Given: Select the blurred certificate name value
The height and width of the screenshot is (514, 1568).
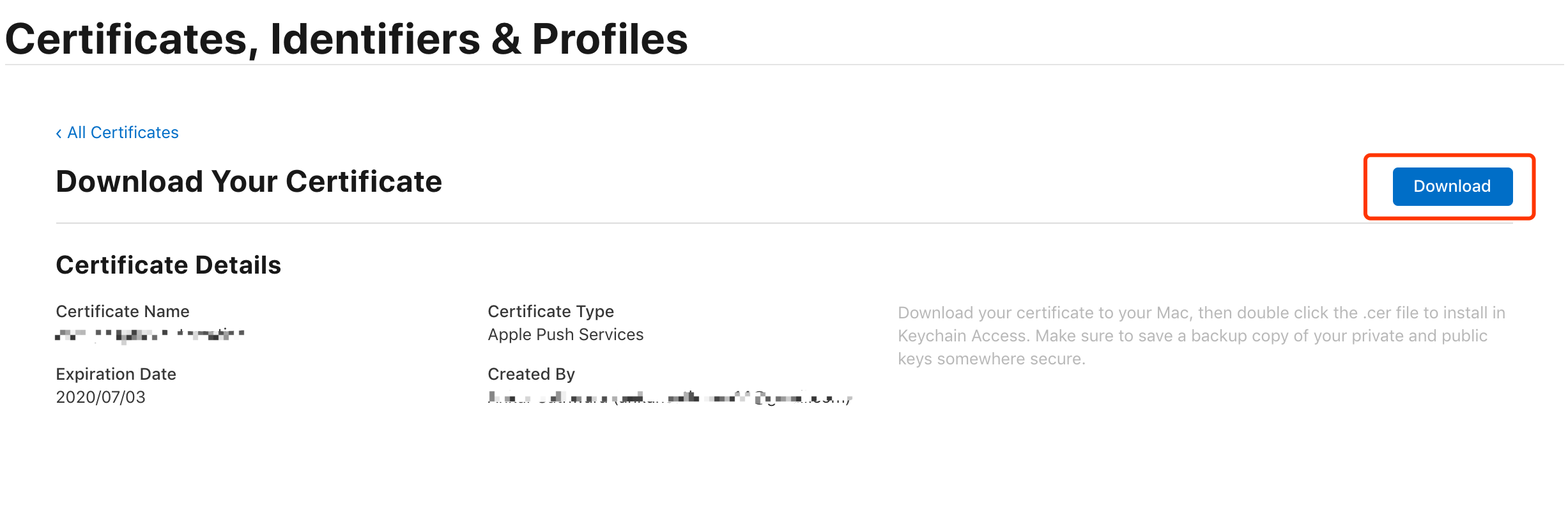Looking at the screenshot, I should coord(150,334).
